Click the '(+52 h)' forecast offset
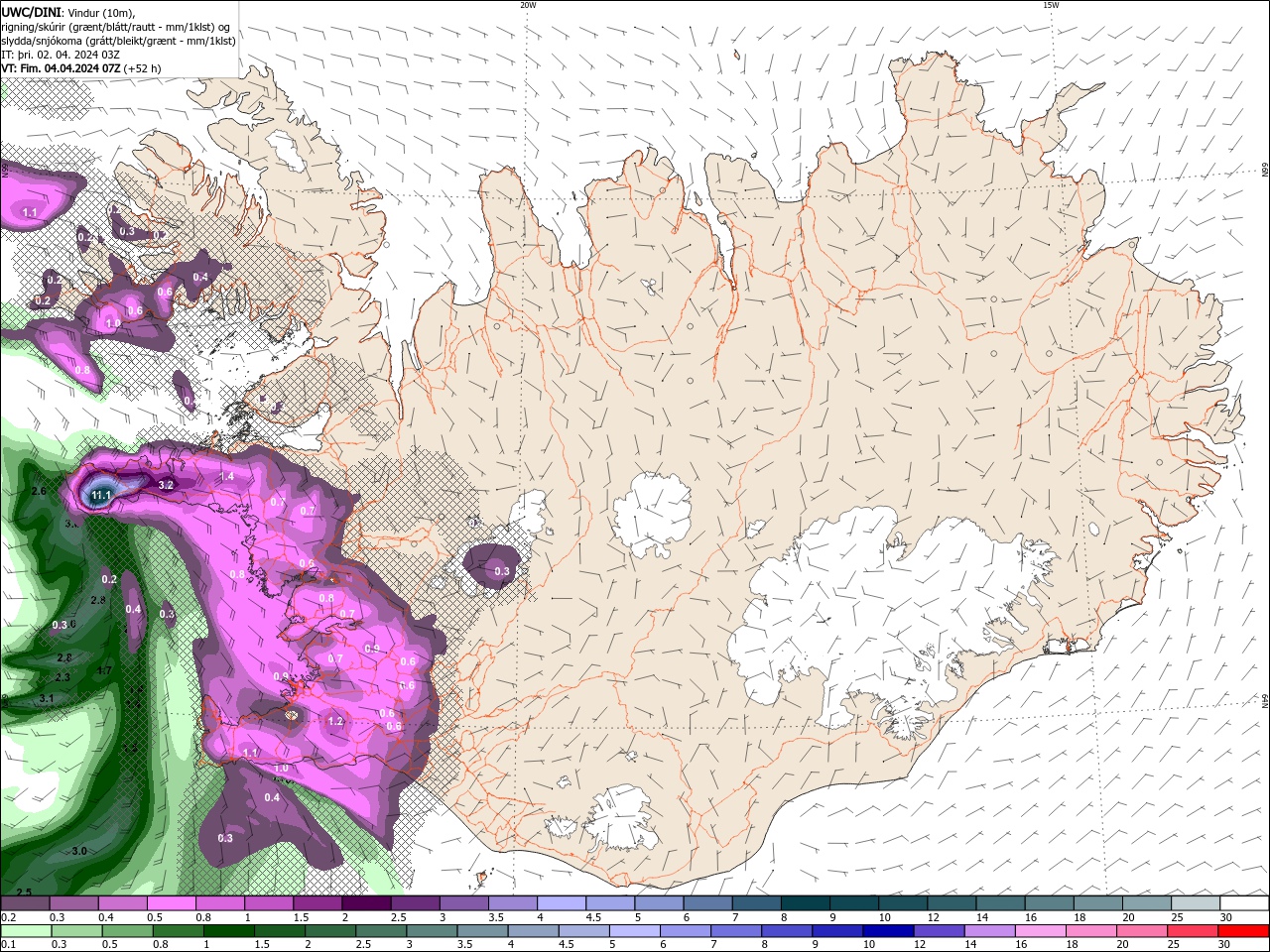 point(143,68)
